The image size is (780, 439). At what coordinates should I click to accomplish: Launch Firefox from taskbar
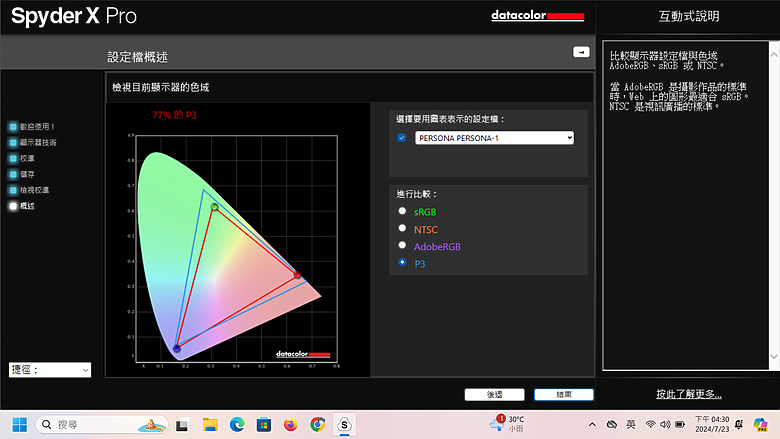[x=291, y=425]
